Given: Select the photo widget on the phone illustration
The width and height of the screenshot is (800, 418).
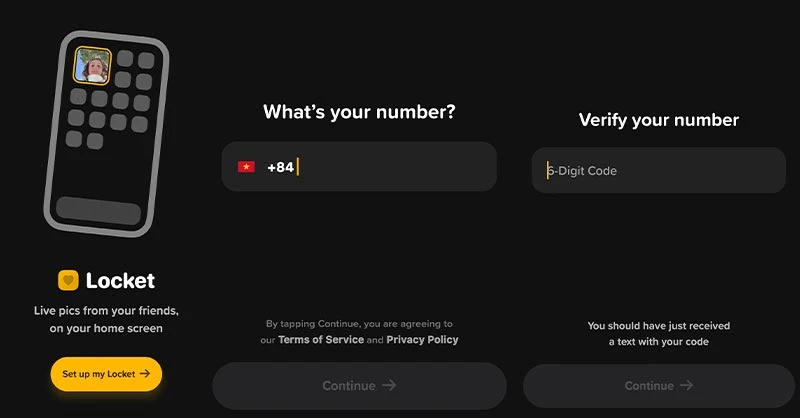Looking at the screenshot, I should 93,66.
